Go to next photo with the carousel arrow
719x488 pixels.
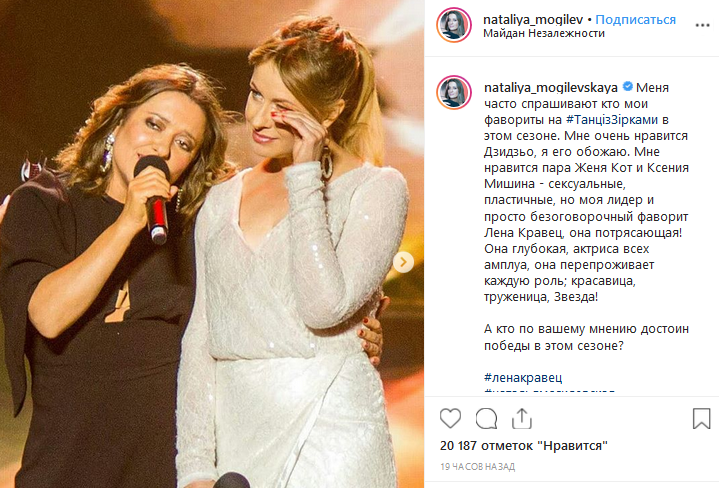tap(404, 262)
